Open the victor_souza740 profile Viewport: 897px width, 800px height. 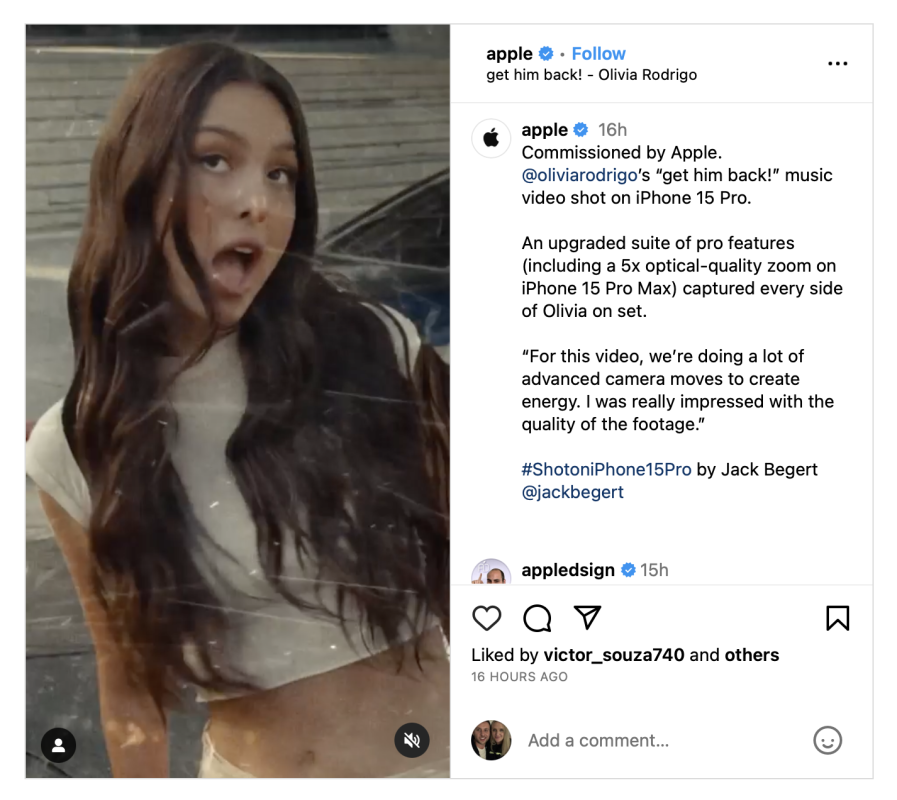(x=613, y=655)
